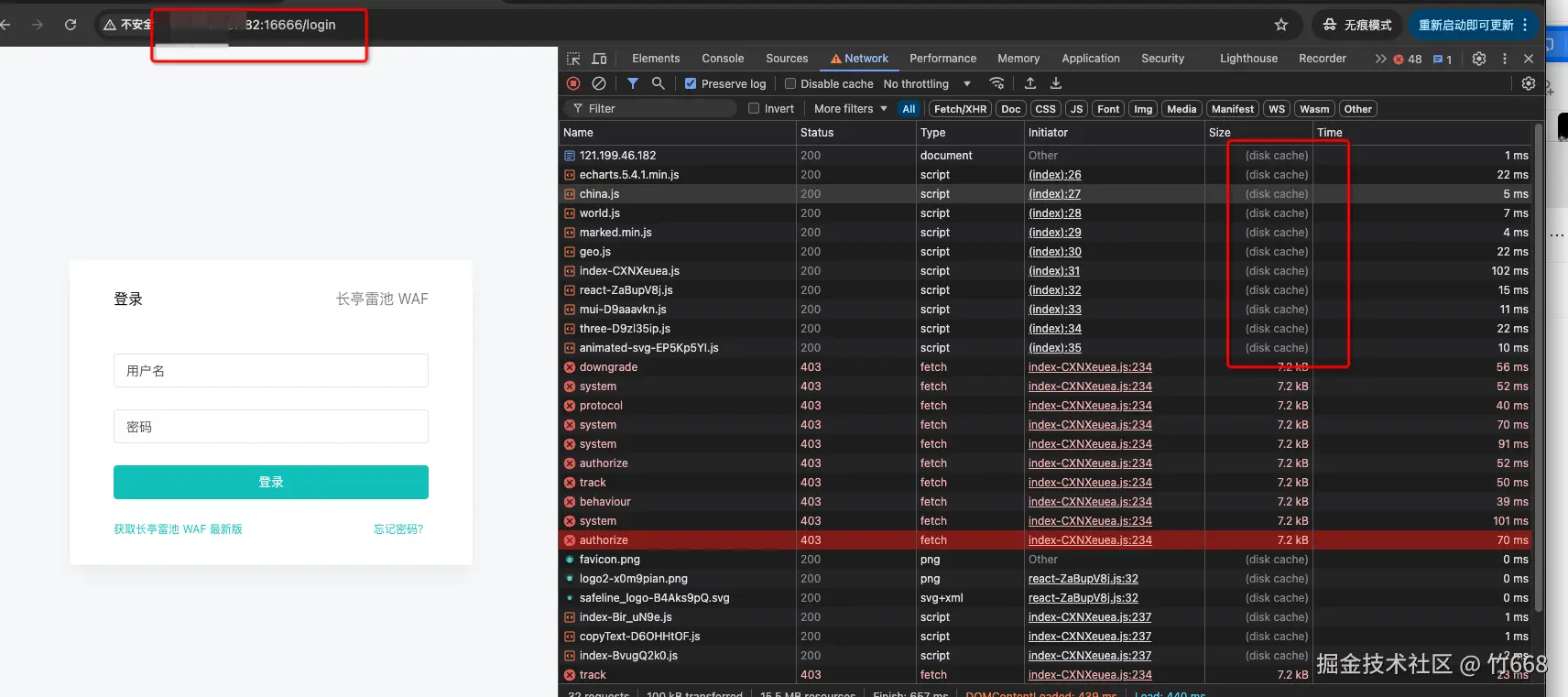
Task: Click the export HAR download icon
Action: pos(1056,83)
